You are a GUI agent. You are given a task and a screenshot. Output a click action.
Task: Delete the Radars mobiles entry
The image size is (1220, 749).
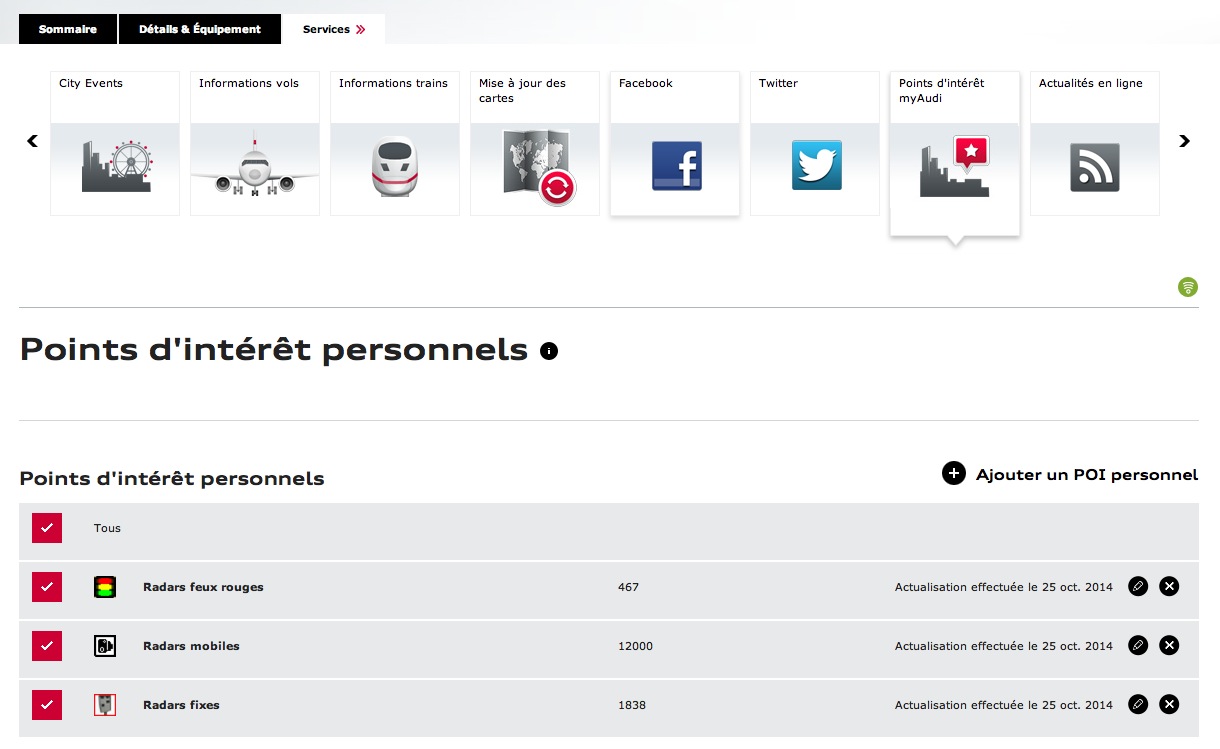pos(1169,645)
